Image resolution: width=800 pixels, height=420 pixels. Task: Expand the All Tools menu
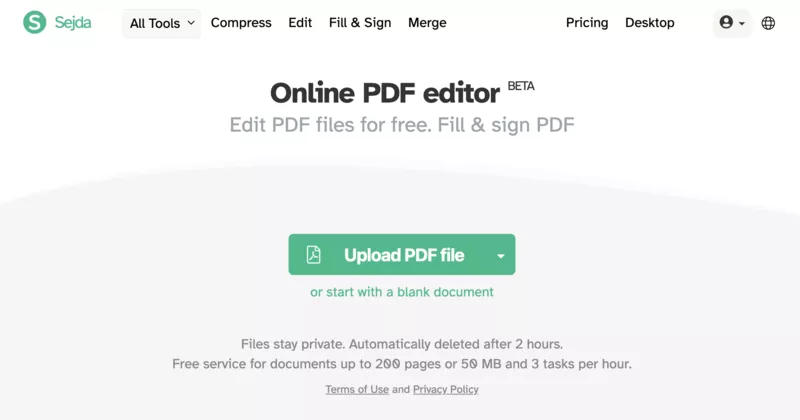(161, 23)
